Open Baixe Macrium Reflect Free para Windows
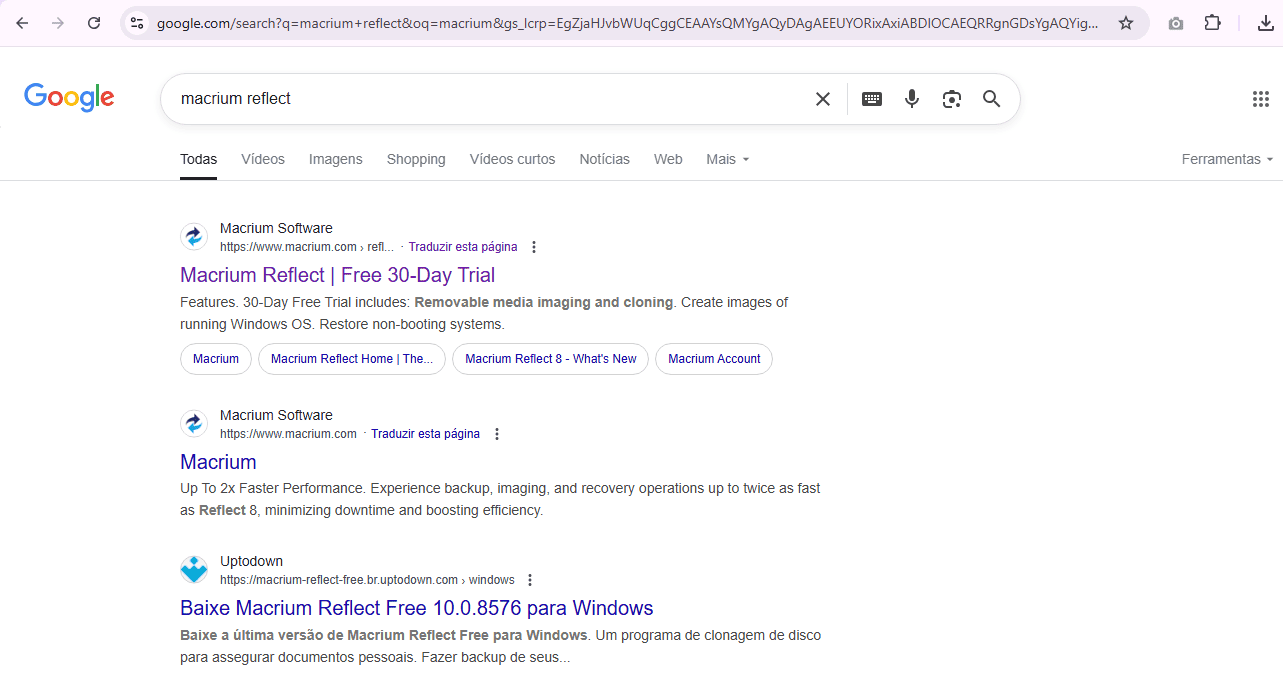 click(x=417, y=608)
